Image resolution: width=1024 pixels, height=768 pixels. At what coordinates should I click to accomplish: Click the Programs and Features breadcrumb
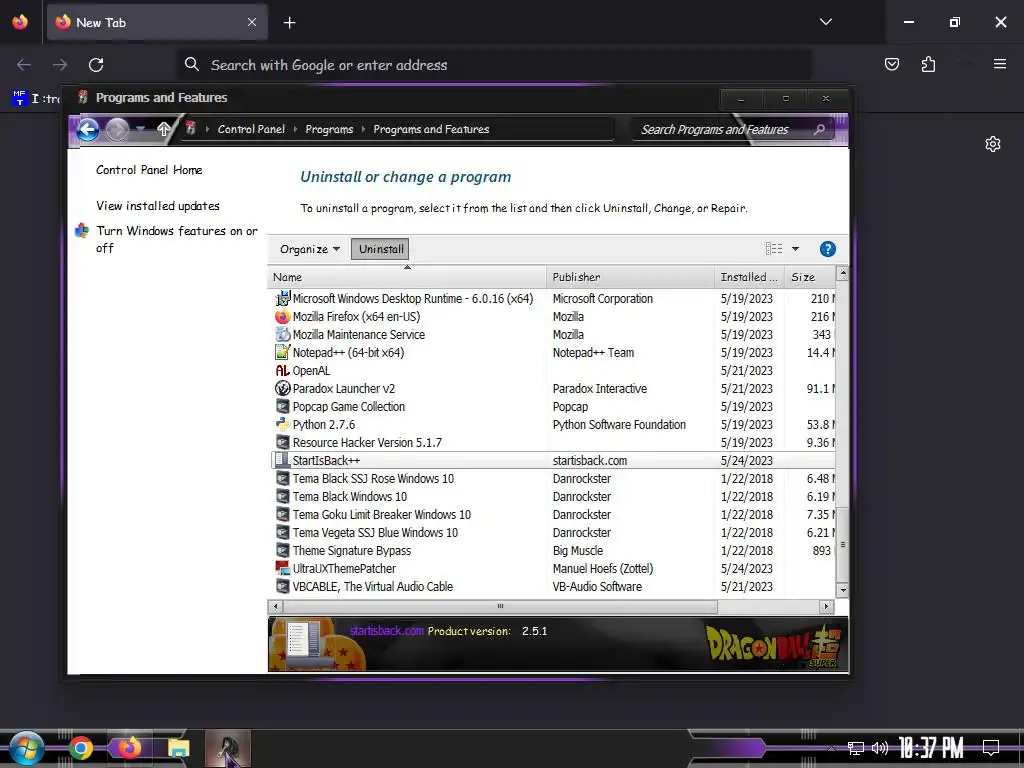tap(431, 129)
